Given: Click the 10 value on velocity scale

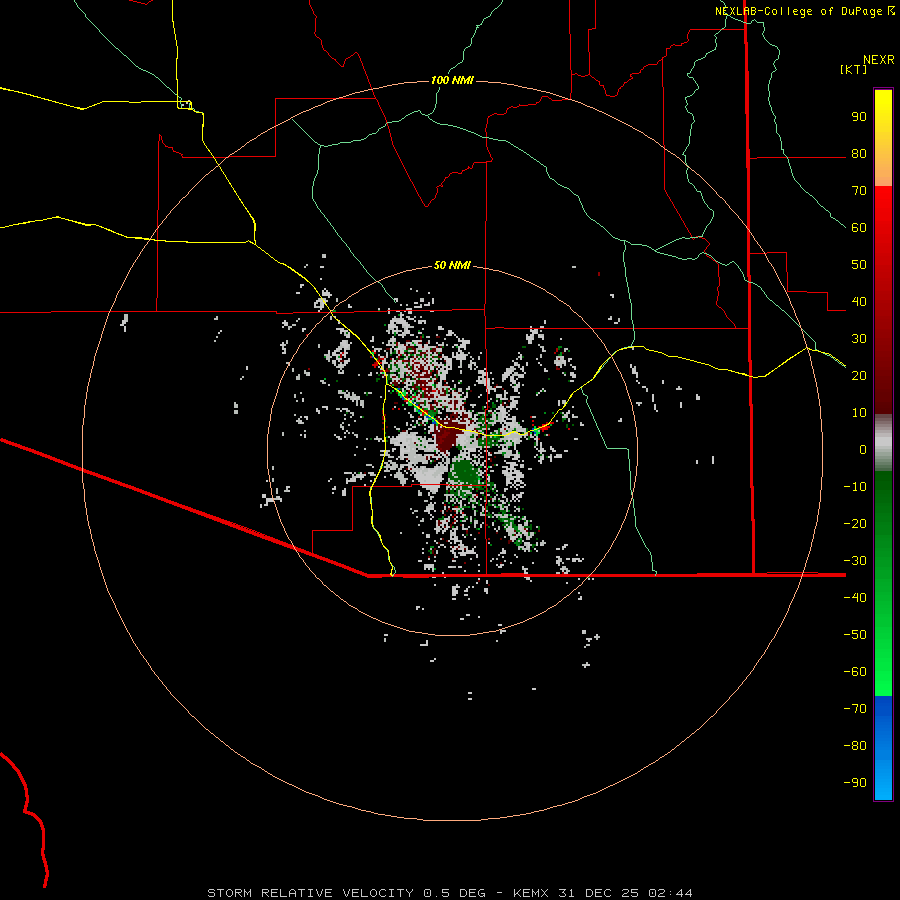Looking at the screenshot, I should pyautogui.click(x=859, y=413).
